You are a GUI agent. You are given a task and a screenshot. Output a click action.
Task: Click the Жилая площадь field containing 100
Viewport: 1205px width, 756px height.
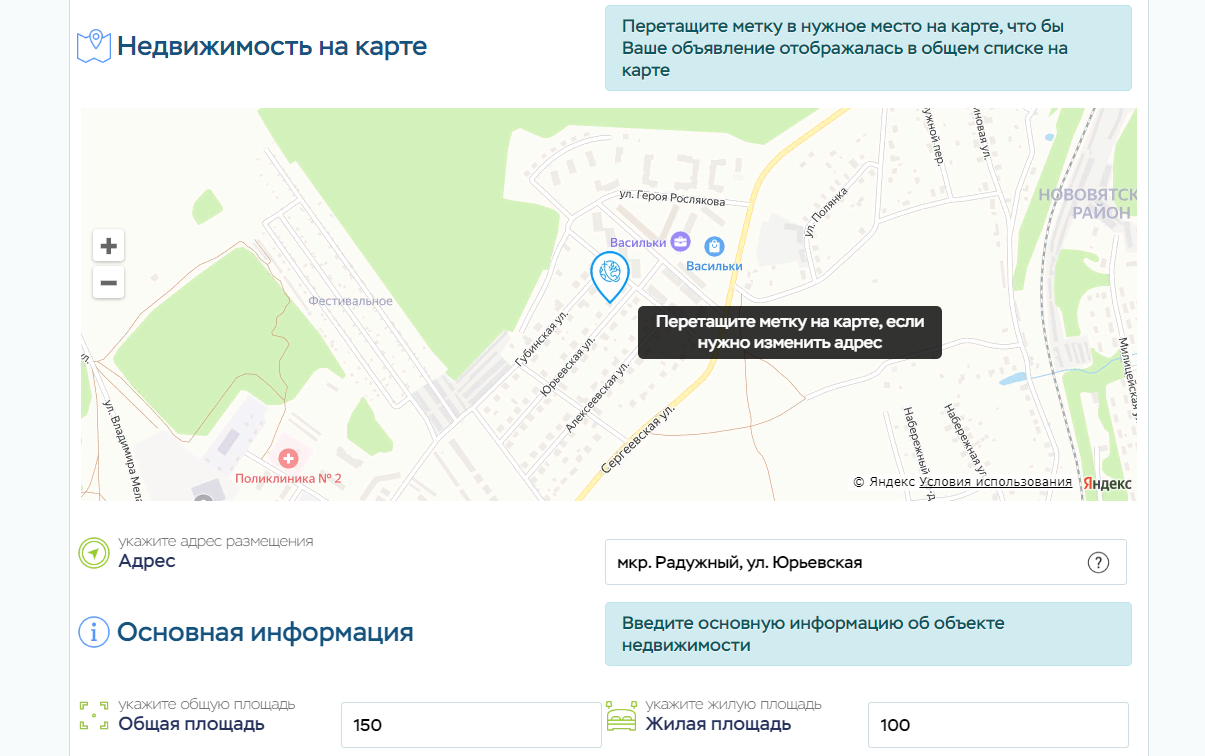[x=997, y=725]
